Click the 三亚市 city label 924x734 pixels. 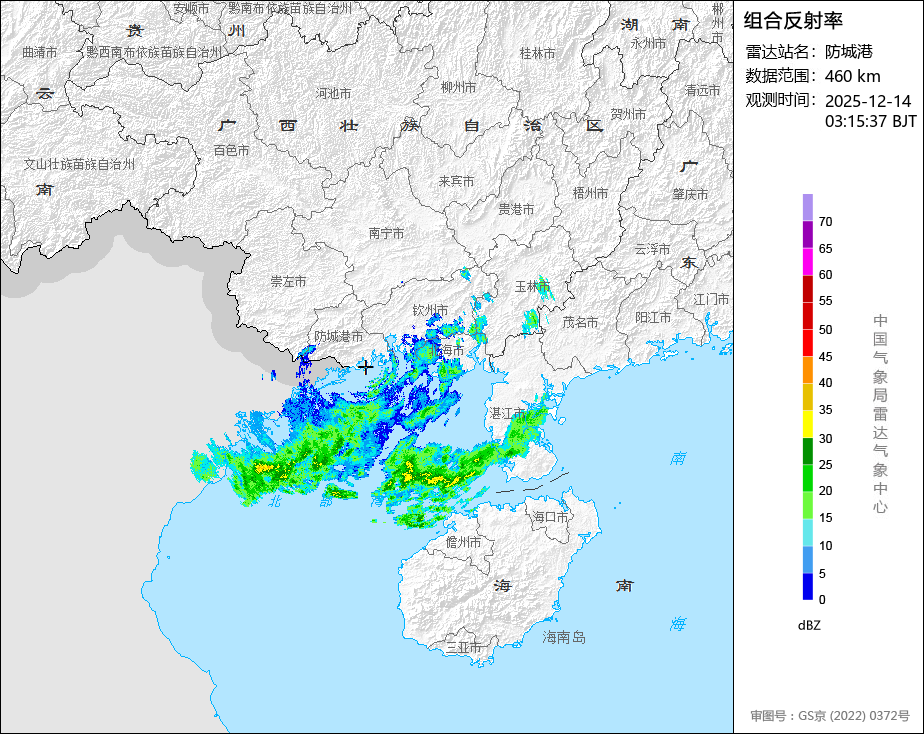pos(464,647)
